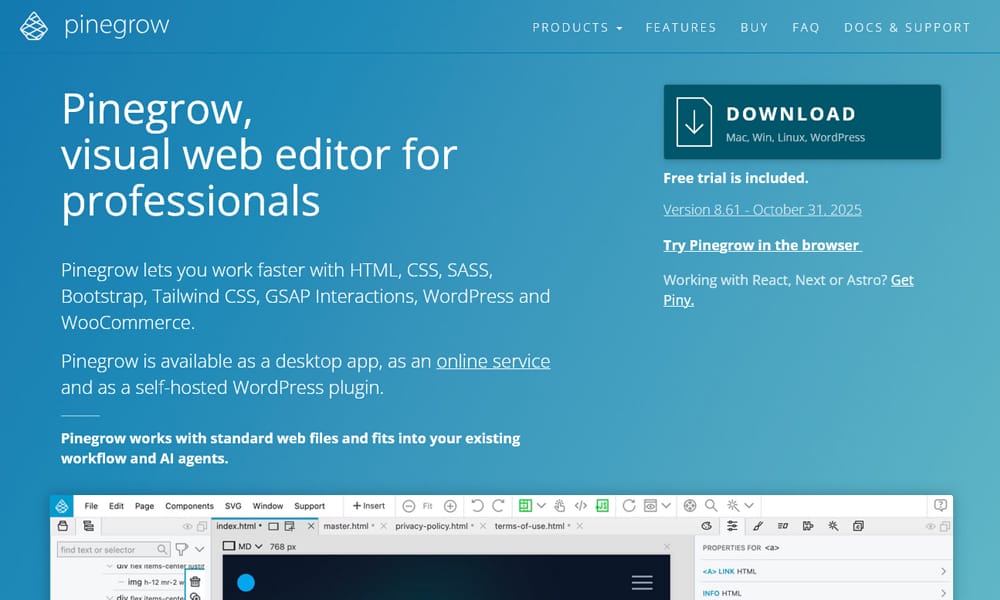The image size is (1000, 600).
Task: Click the DOWNLOAD button
Action: tap(802, 122)
